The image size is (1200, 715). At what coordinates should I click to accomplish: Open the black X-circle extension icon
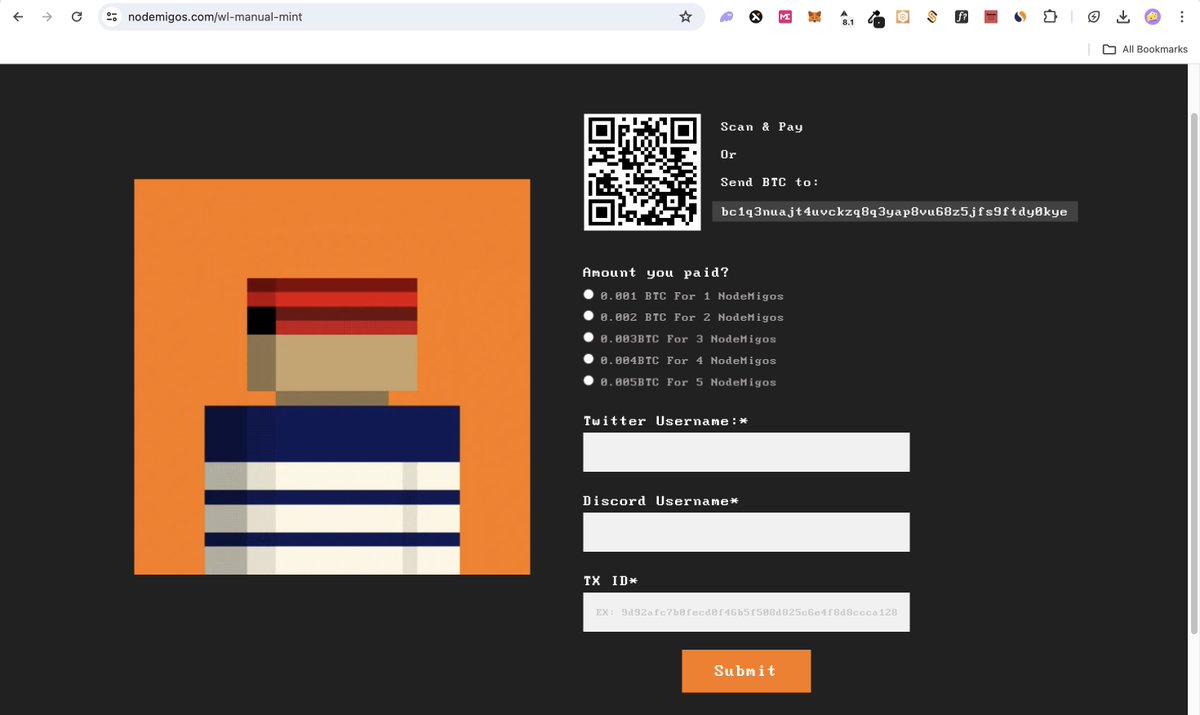[757, 17]
